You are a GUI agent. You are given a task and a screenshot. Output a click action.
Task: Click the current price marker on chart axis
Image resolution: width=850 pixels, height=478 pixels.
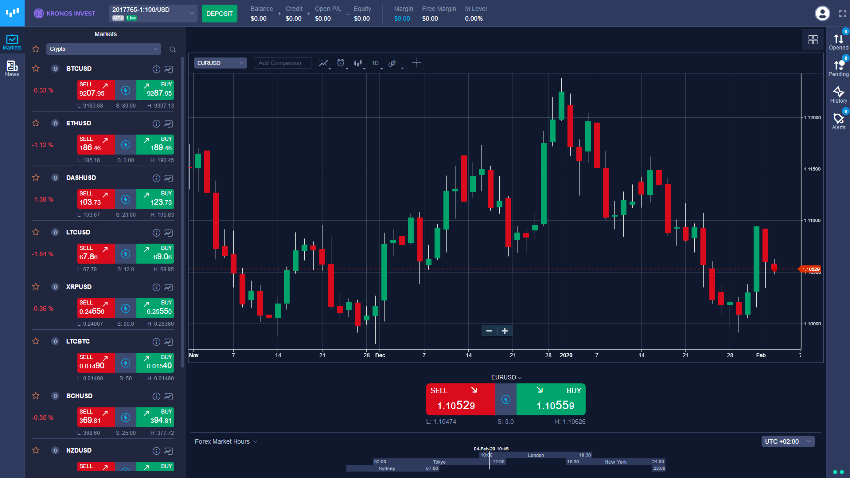point(810,269)
